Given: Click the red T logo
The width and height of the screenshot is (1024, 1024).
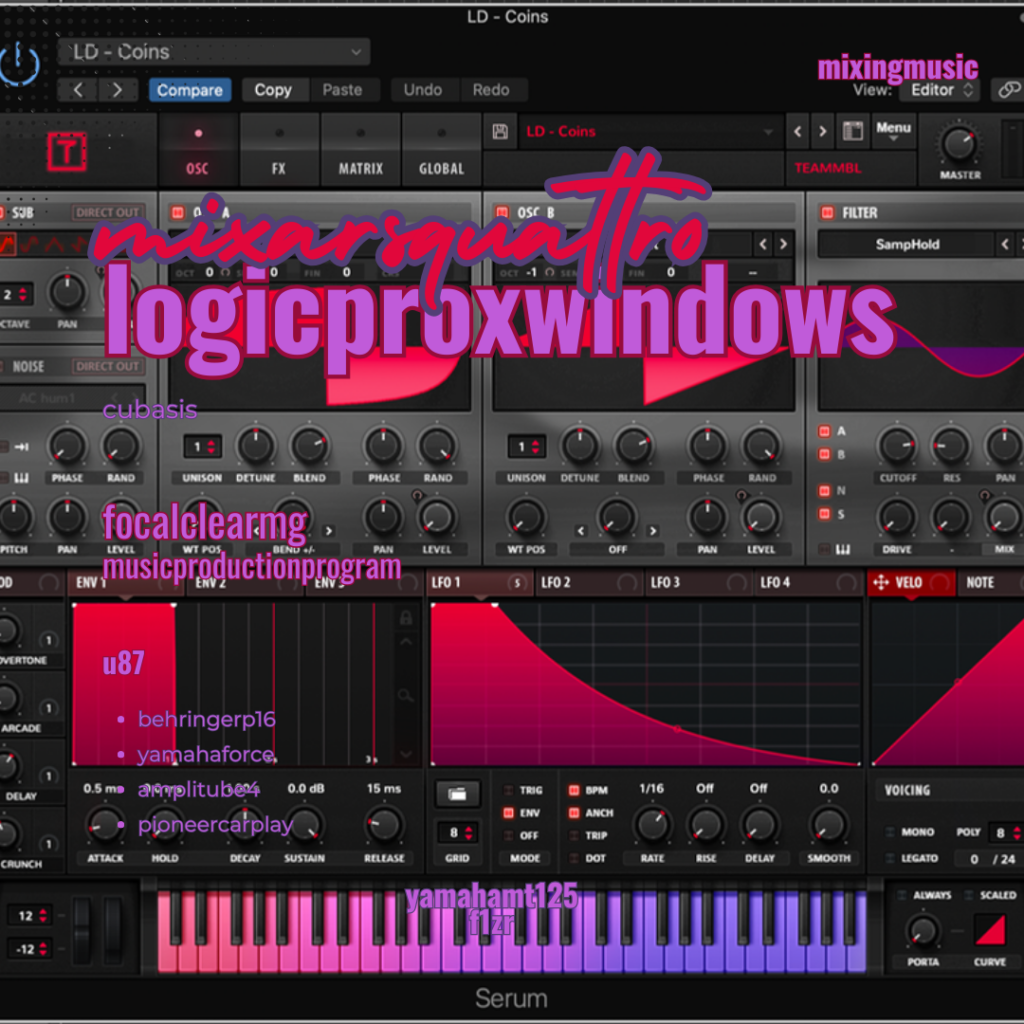Looking at the screenshot, I should click(x=67, y=152).
